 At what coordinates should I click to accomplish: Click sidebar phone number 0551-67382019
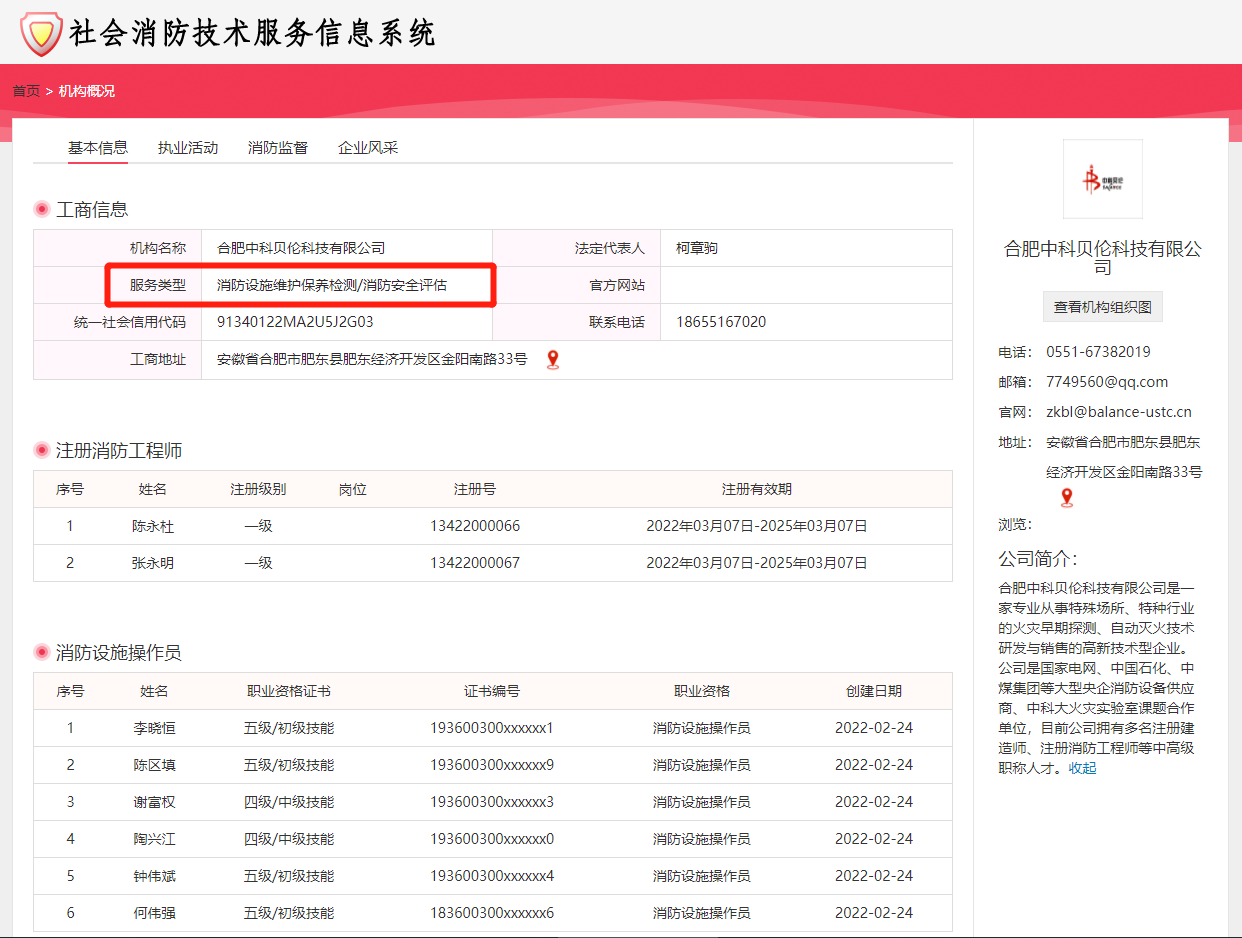tap(1098, 352)
